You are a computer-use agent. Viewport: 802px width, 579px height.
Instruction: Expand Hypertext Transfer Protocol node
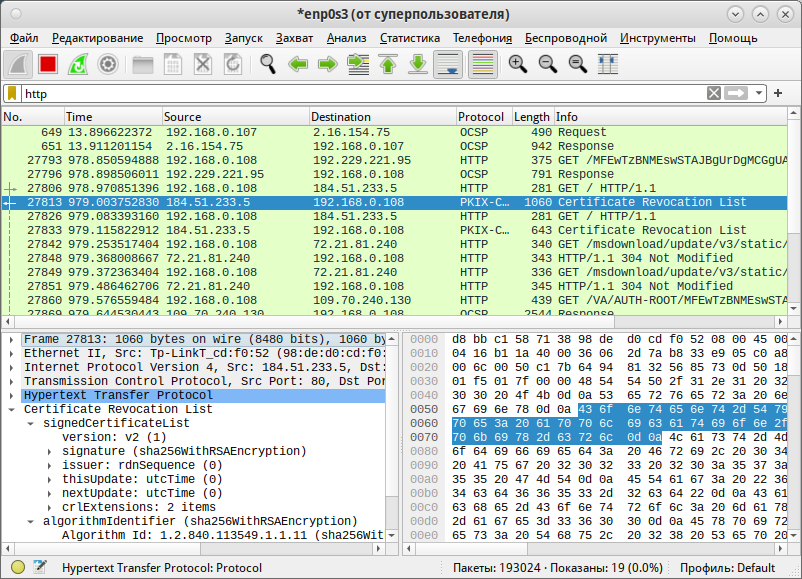[x=11, y=395]
